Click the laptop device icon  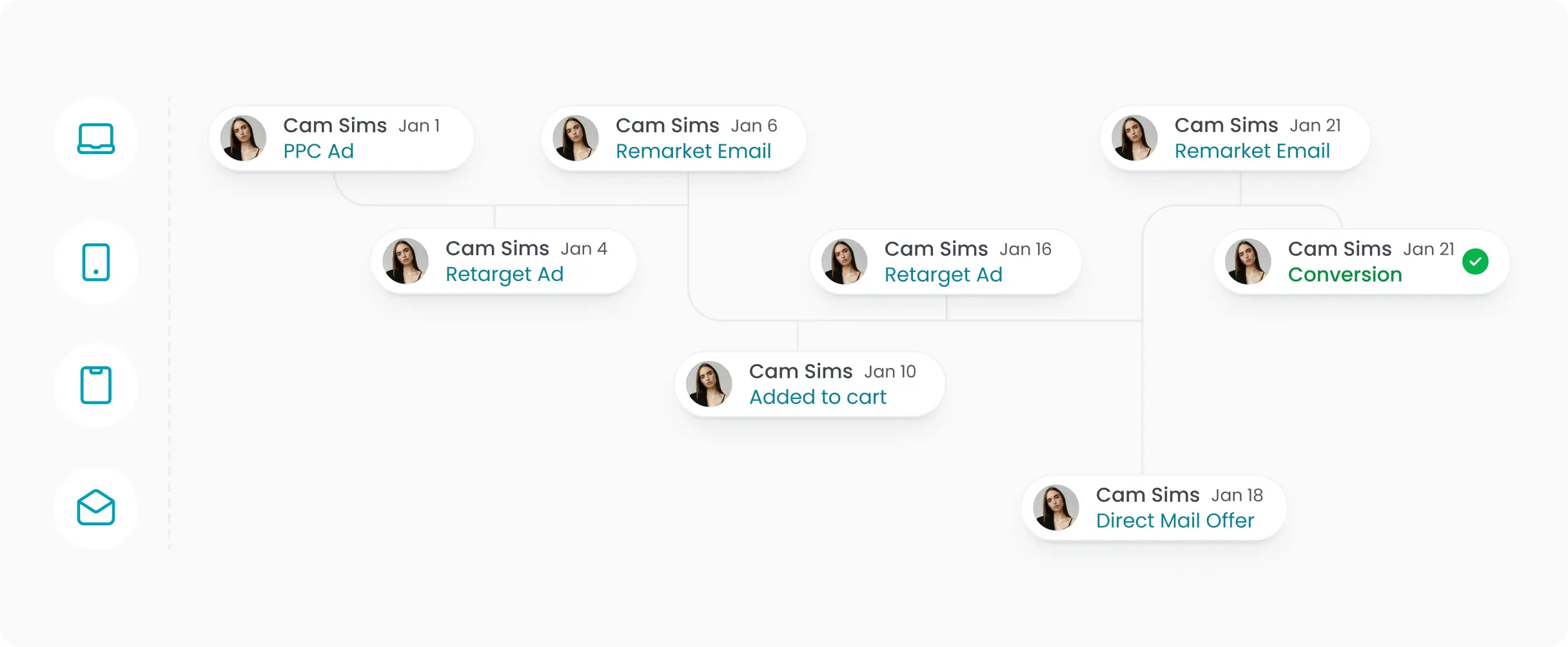click(x=96, y=139)
